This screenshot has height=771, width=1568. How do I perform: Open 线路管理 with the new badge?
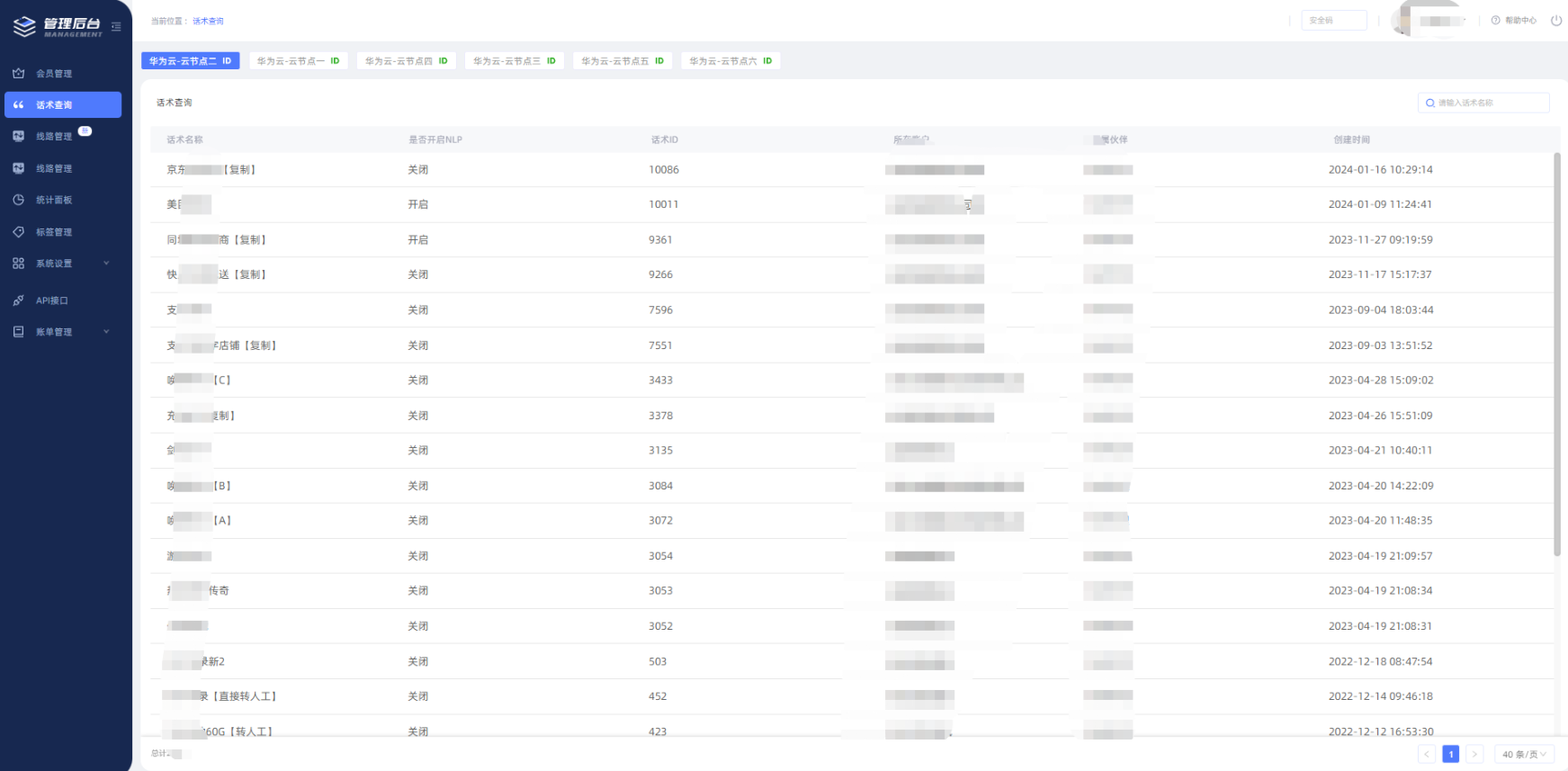click(x=54, y=137)
